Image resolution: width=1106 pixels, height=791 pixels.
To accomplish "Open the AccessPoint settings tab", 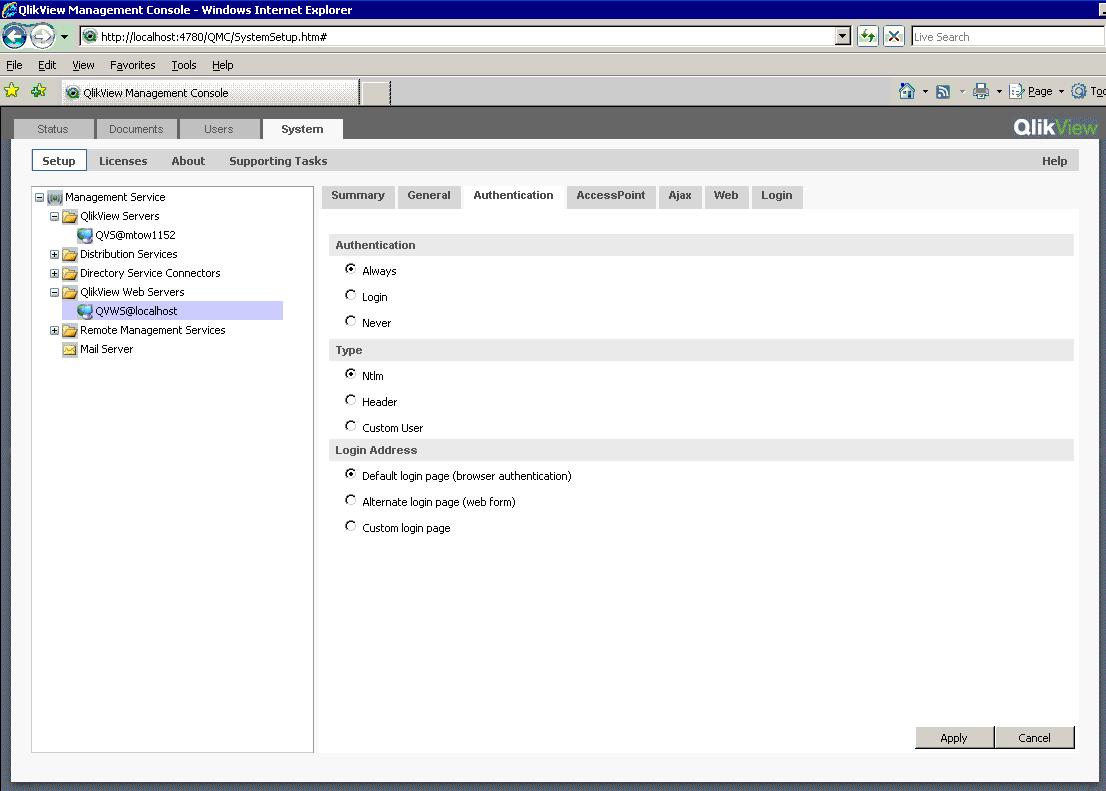I will pyautogui.click(x=611, y=195).
